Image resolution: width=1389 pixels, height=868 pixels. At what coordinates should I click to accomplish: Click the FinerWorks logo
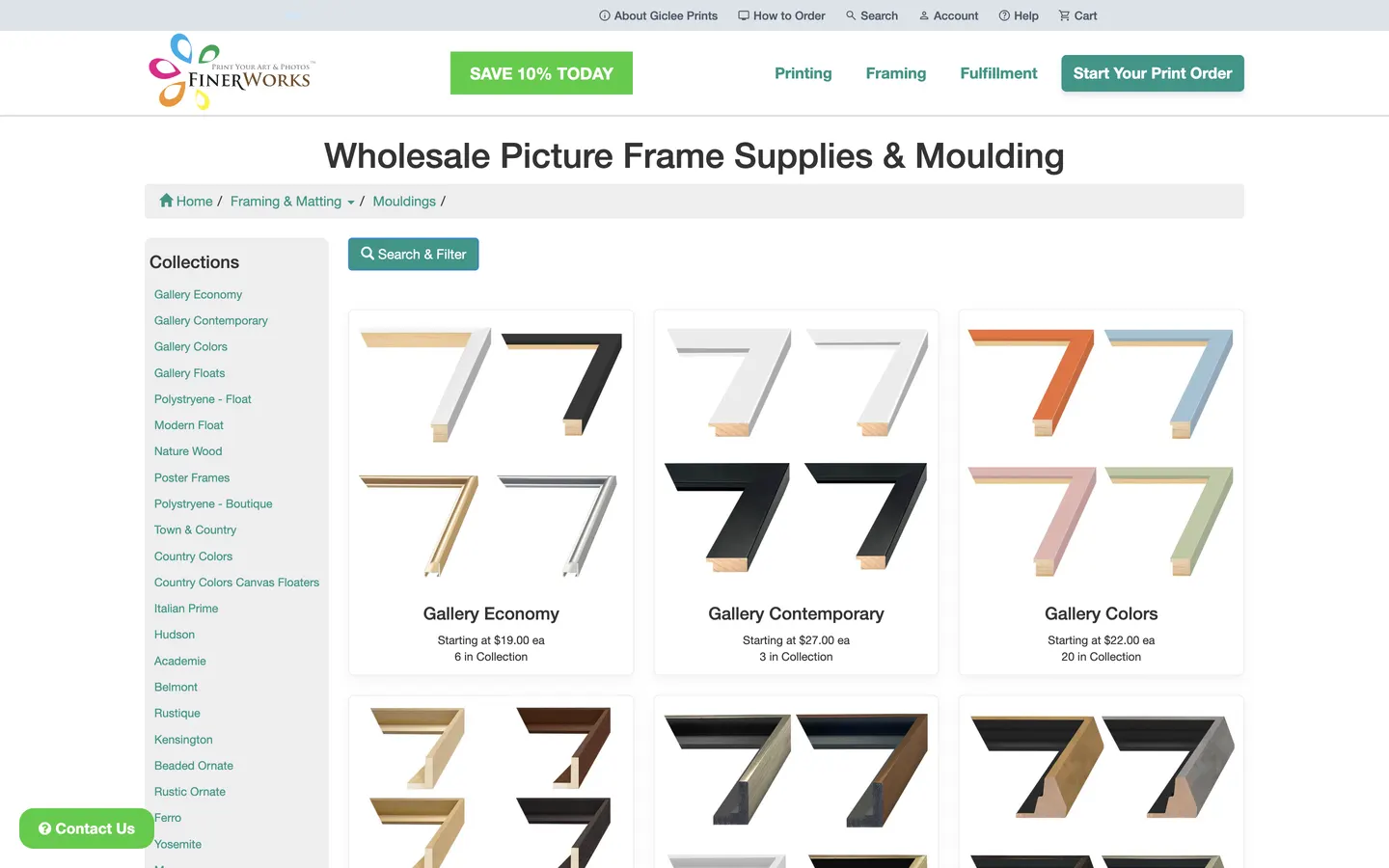(x=231, y=72)
